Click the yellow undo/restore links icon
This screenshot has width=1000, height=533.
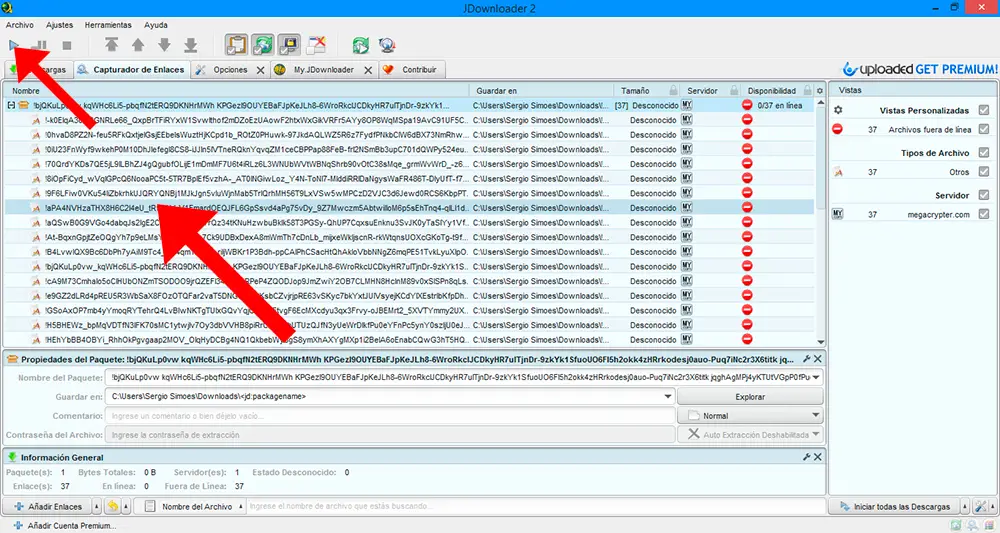[113, 507]
